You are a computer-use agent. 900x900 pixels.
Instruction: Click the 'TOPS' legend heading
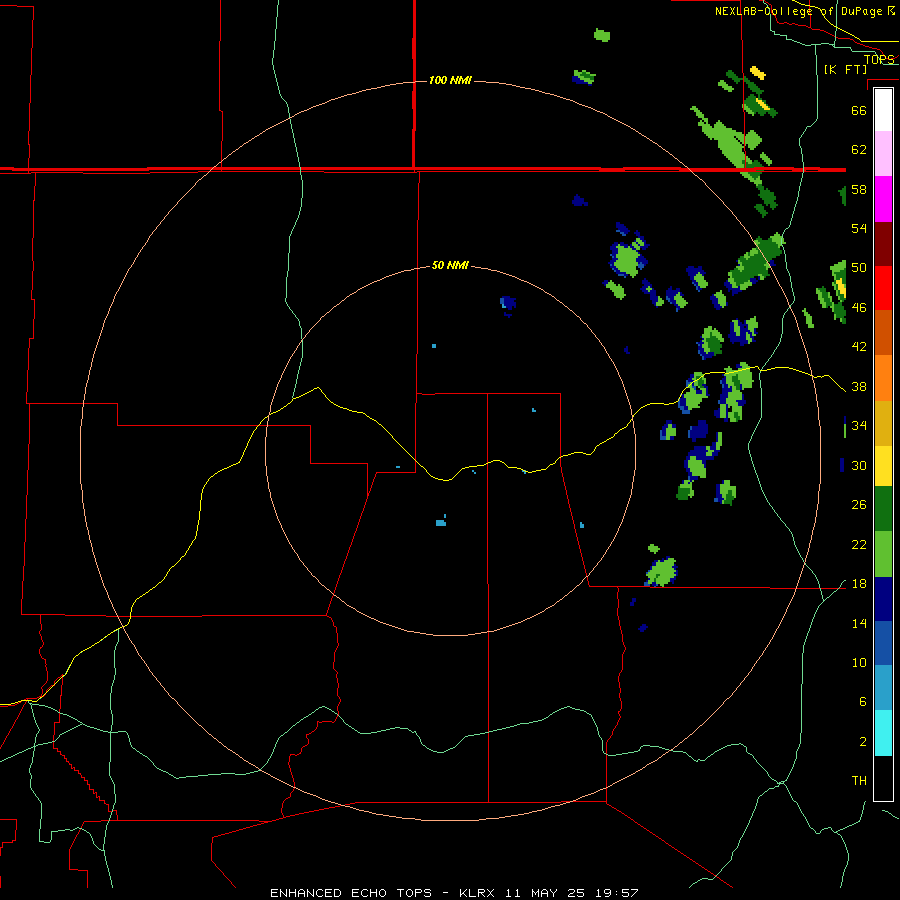879,59
